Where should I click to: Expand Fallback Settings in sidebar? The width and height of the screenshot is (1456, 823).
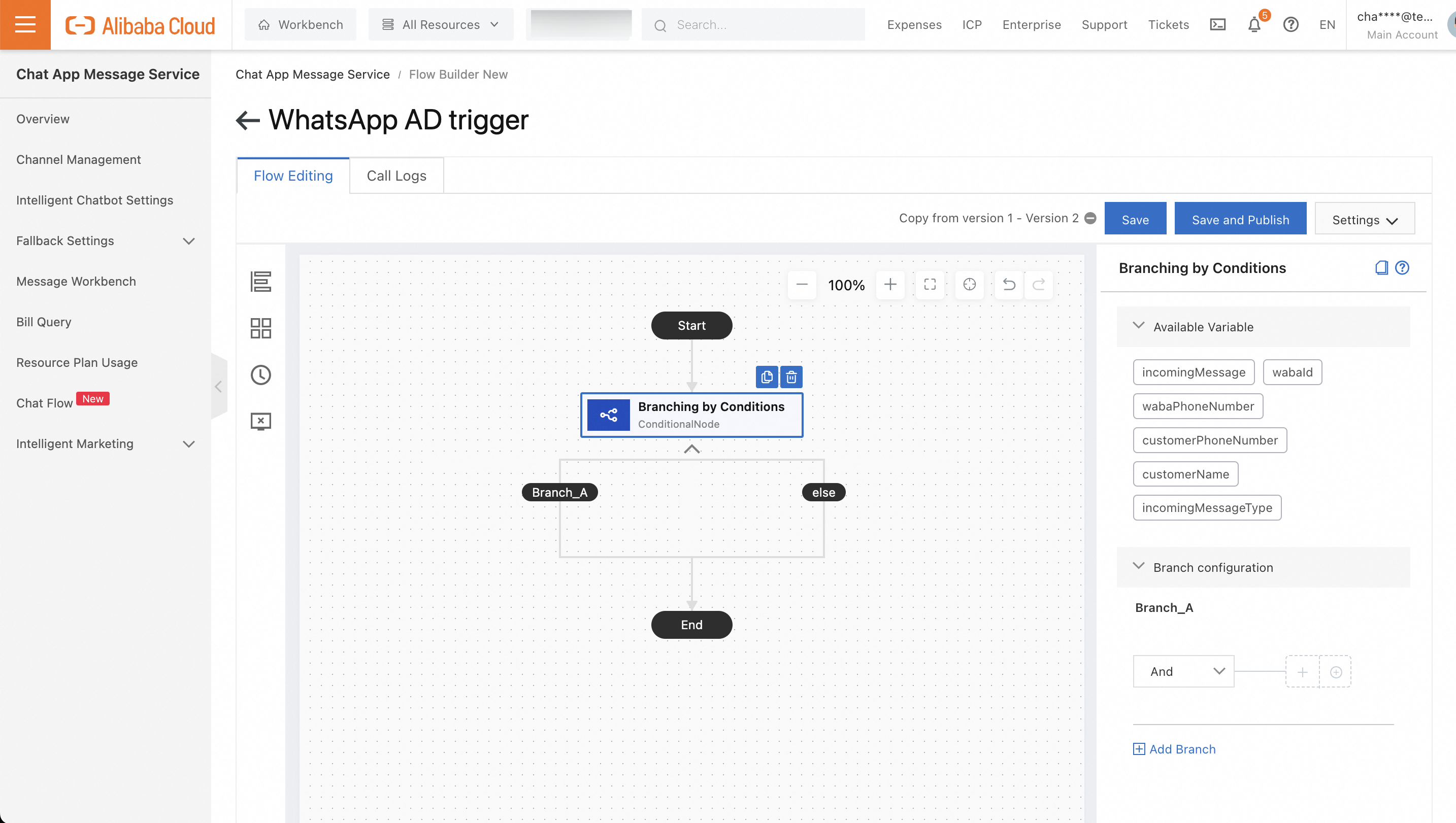click(105, 241)
